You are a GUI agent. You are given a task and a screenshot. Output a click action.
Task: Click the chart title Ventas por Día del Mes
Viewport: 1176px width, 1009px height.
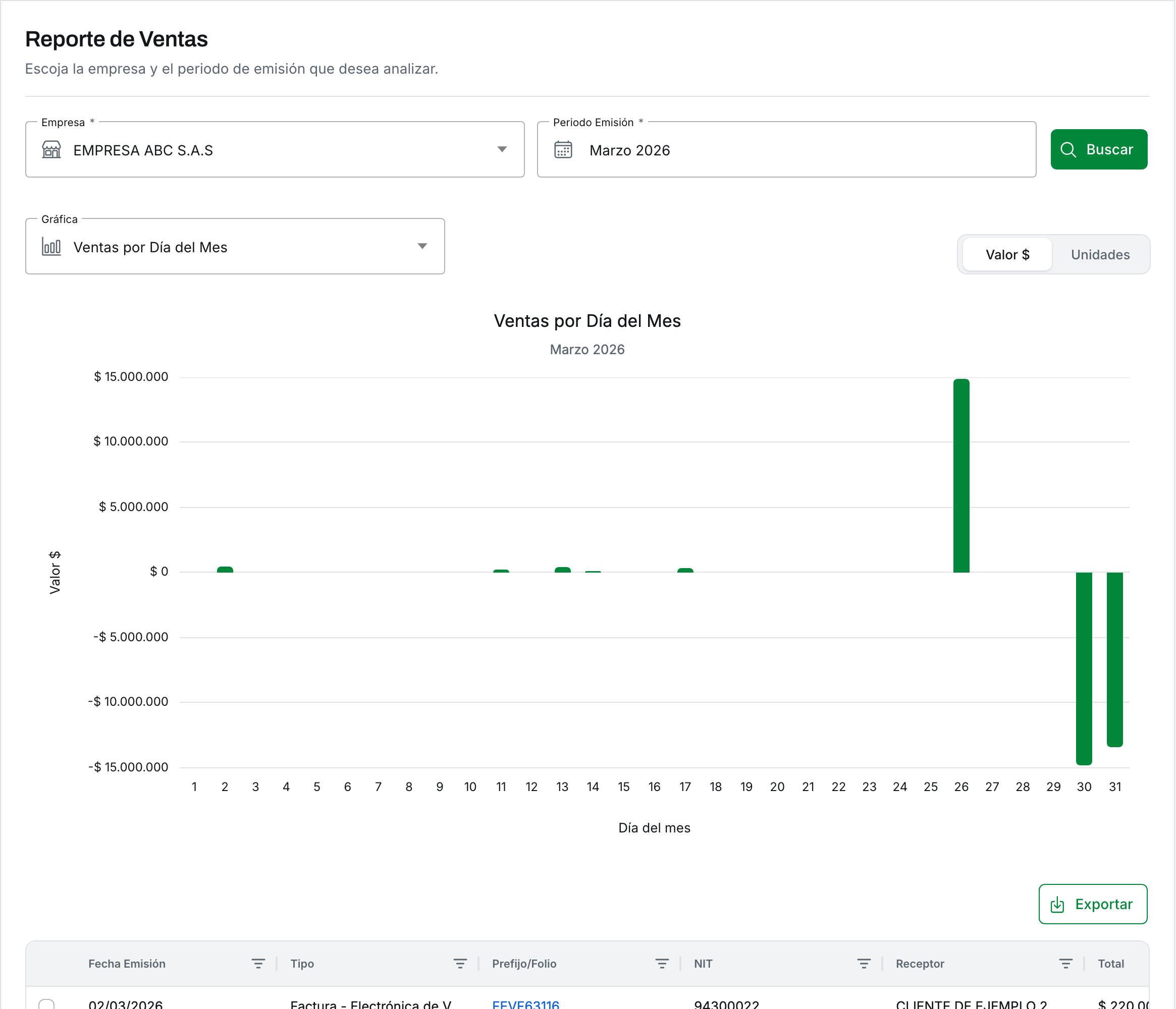click(587, 321)
